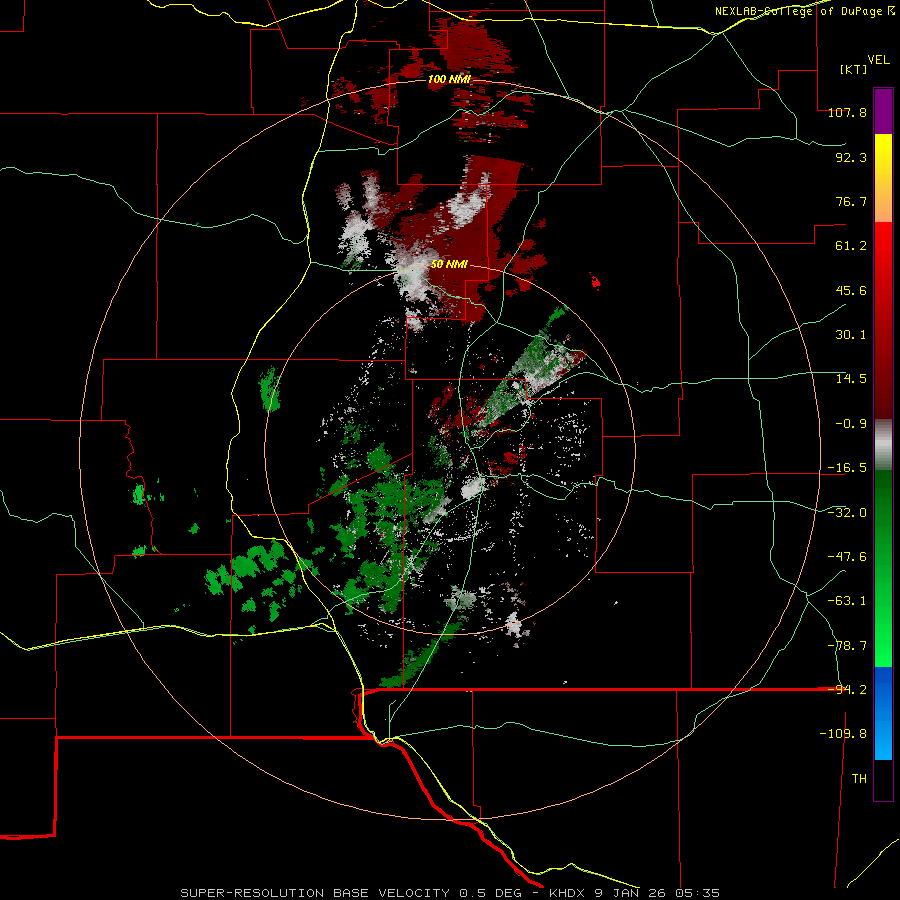Click the yellow segment of the color bar
This screenshot has height=900, width=900.
(x=883, y=152)
